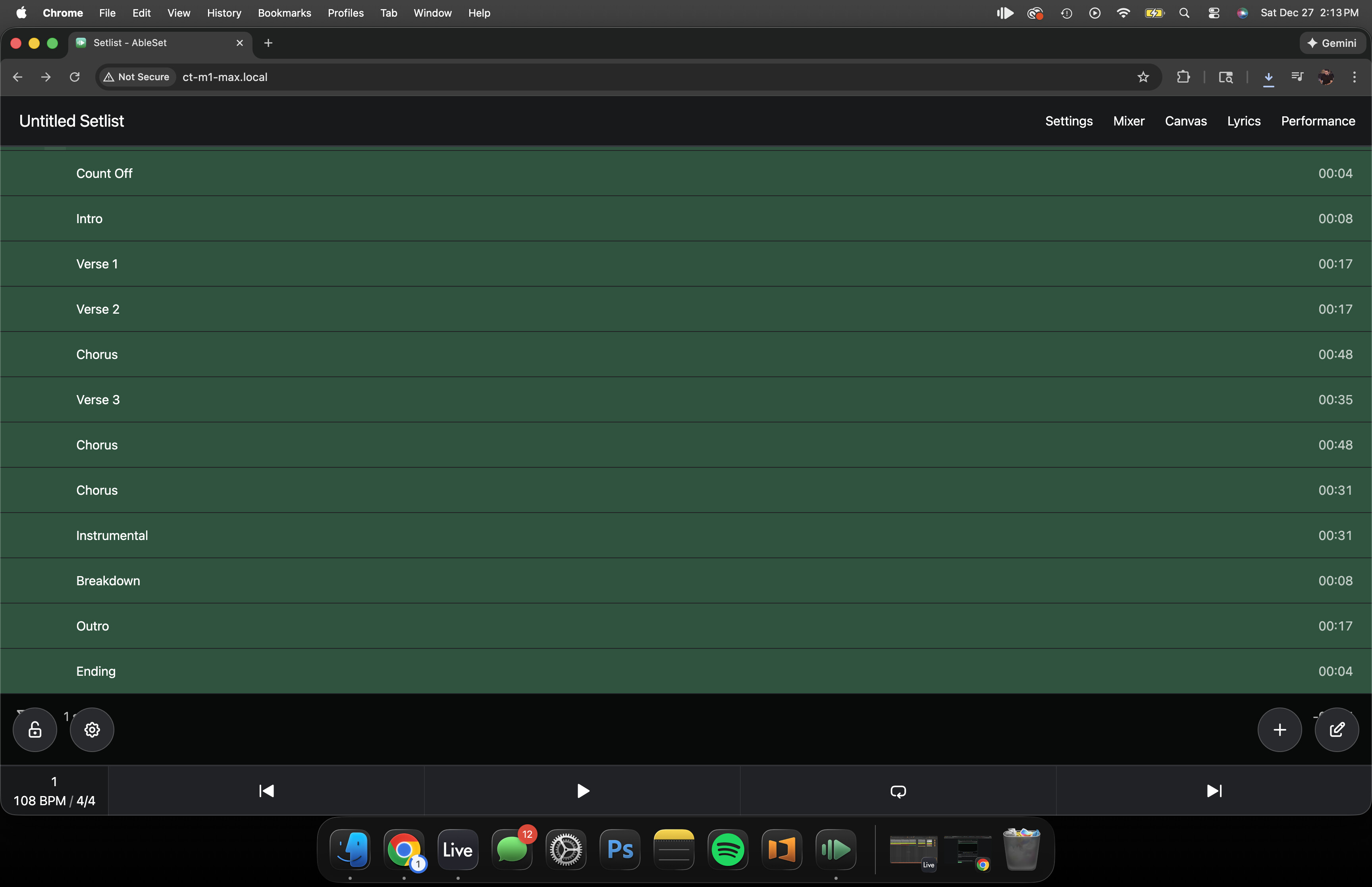Switch to the Mixer view
The height and width of the screenshot is (887, 1372).
point(1129,121)
